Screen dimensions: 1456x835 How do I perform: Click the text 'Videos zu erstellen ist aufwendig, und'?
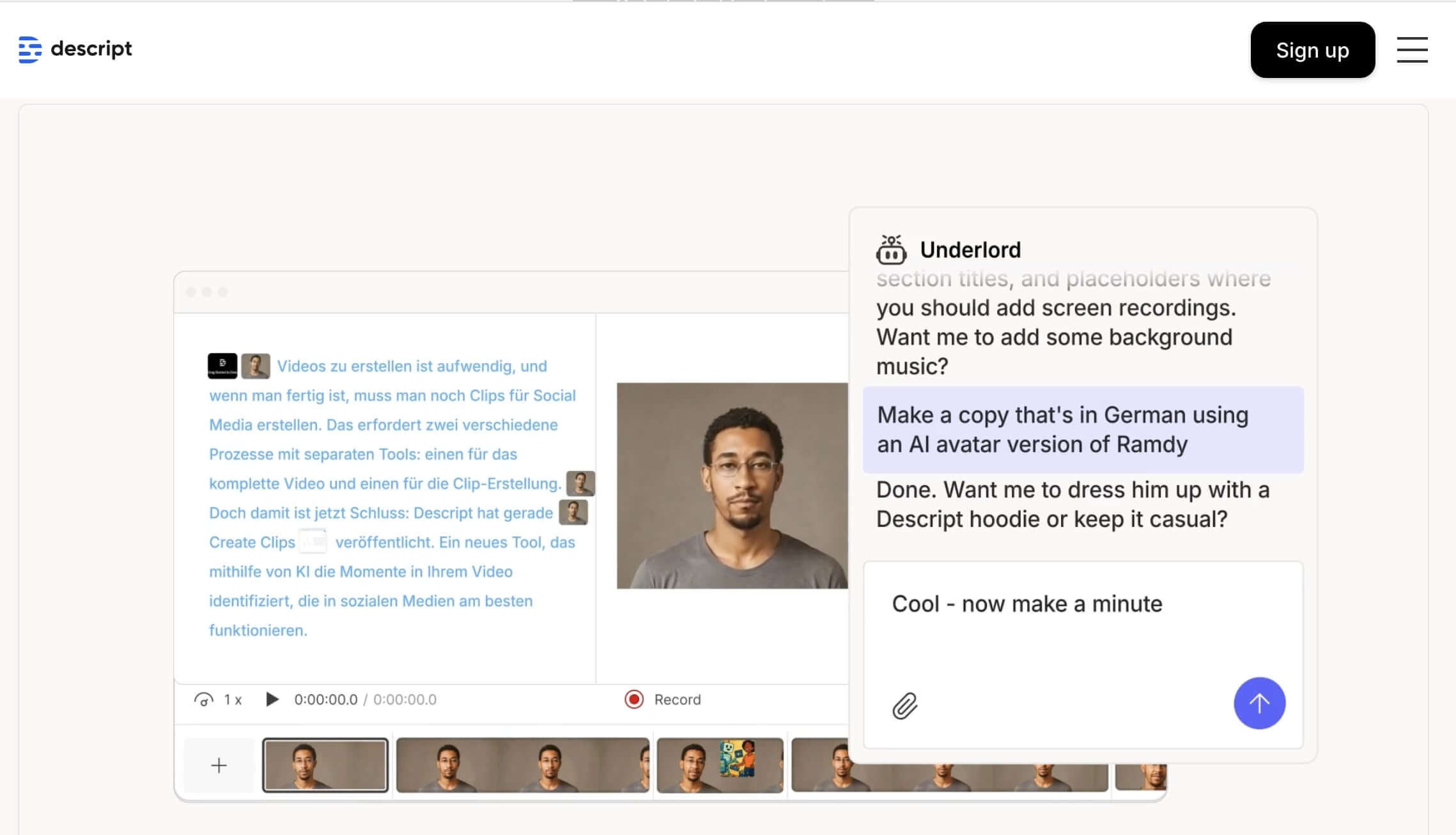click(412, 366)
